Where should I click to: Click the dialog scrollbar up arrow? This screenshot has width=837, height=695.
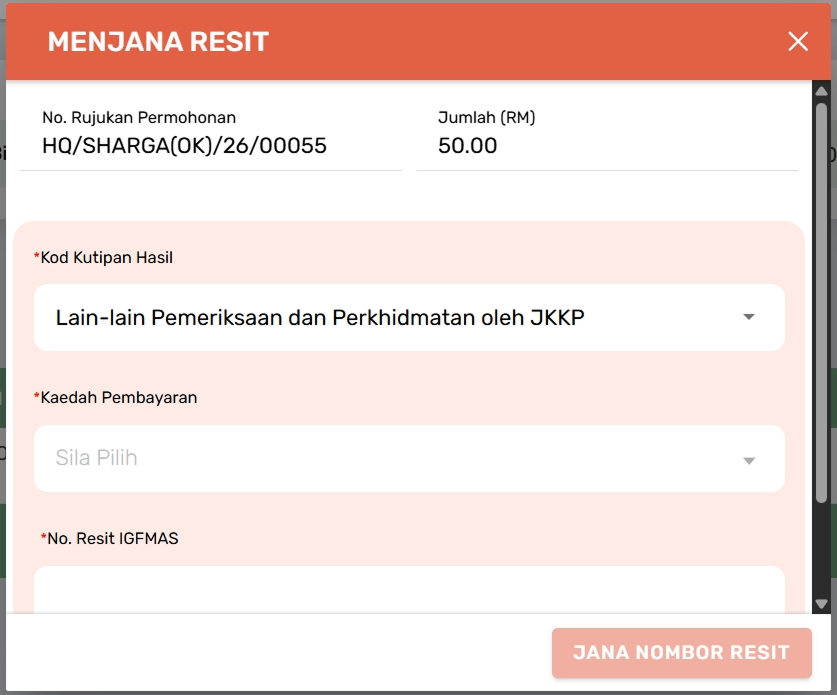[x=822, y=91]
